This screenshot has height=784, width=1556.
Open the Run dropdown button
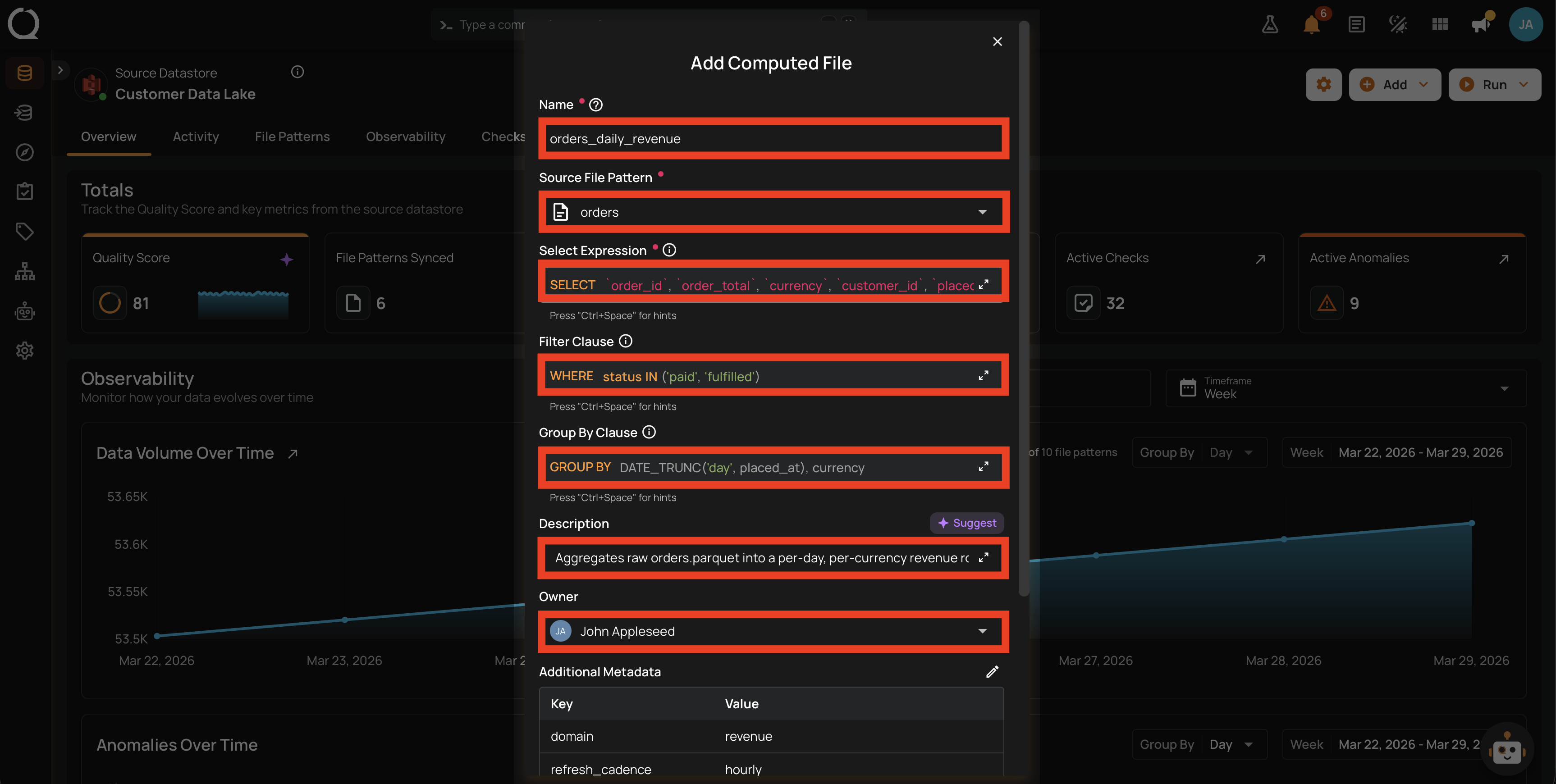tap(1494, 85)
